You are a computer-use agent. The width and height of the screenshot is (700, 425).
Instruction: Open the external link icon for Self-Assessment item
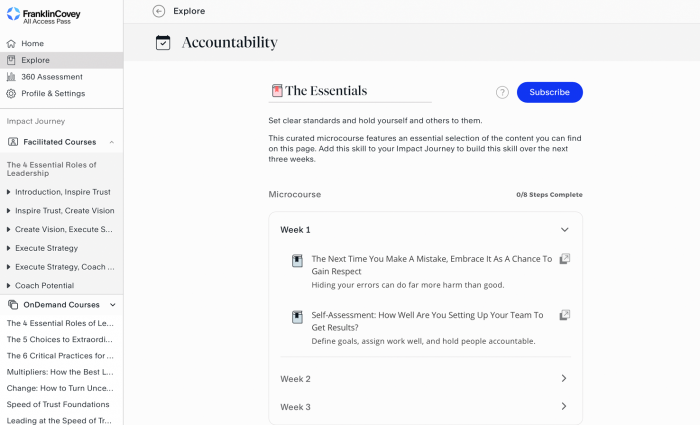pos(564,315)
